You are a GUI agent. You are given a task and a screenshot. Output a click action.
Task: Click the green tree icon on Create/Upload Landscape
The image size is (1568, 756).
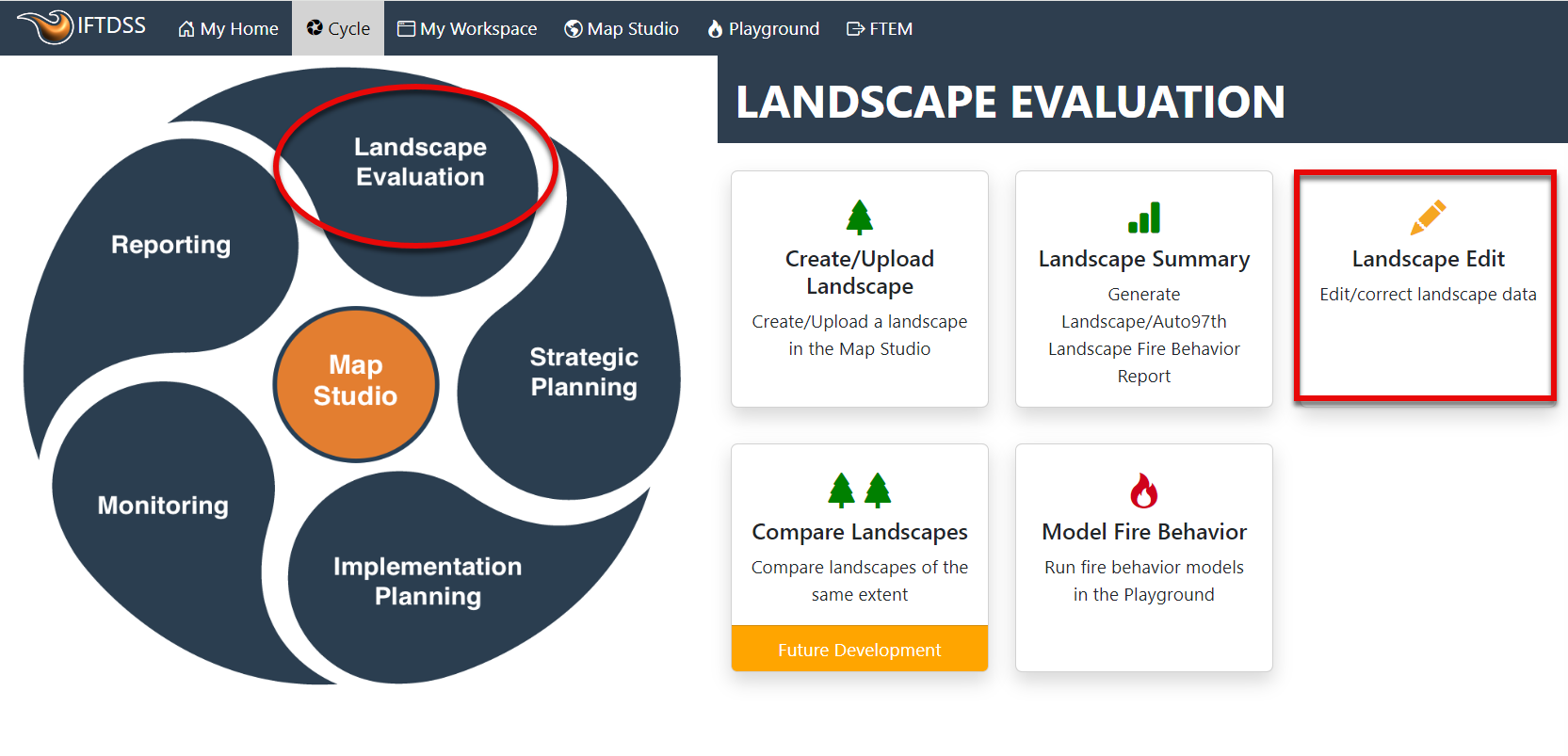pyautogui.click(x=860, y=217)
